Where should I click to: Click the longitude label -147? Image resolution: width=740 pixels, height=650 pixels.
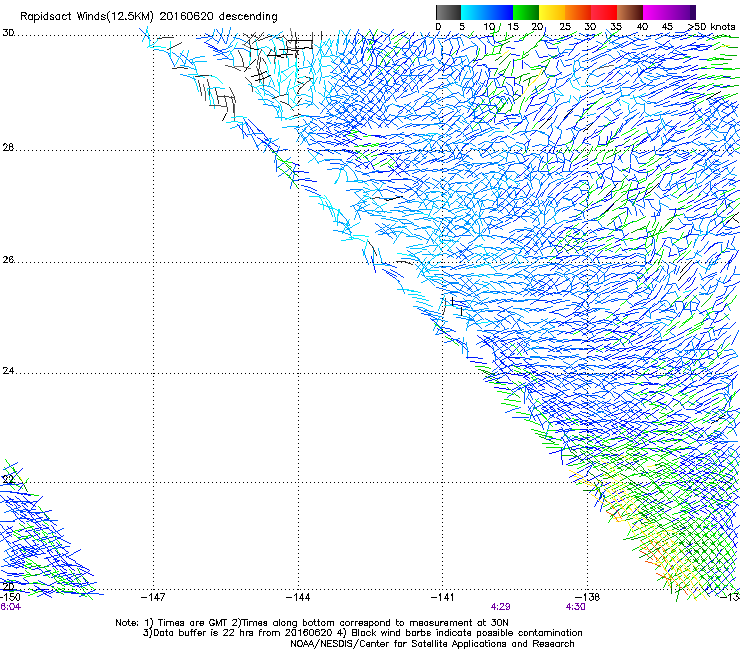coord(153,597)
